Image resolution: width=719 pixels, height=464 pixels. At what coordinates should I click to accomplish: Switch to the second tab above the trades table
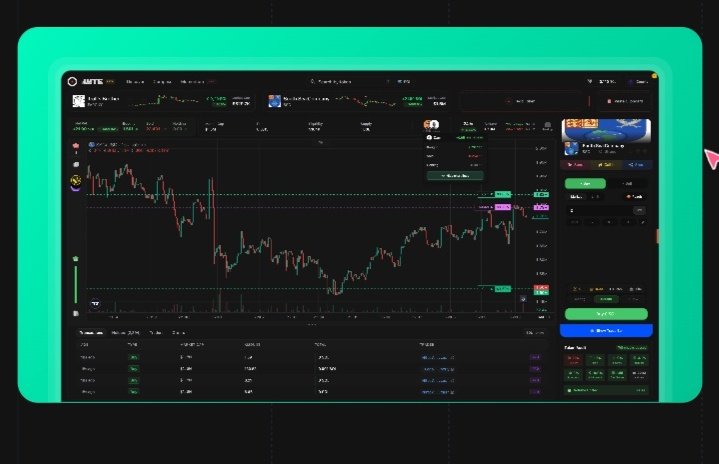point(125,333)
